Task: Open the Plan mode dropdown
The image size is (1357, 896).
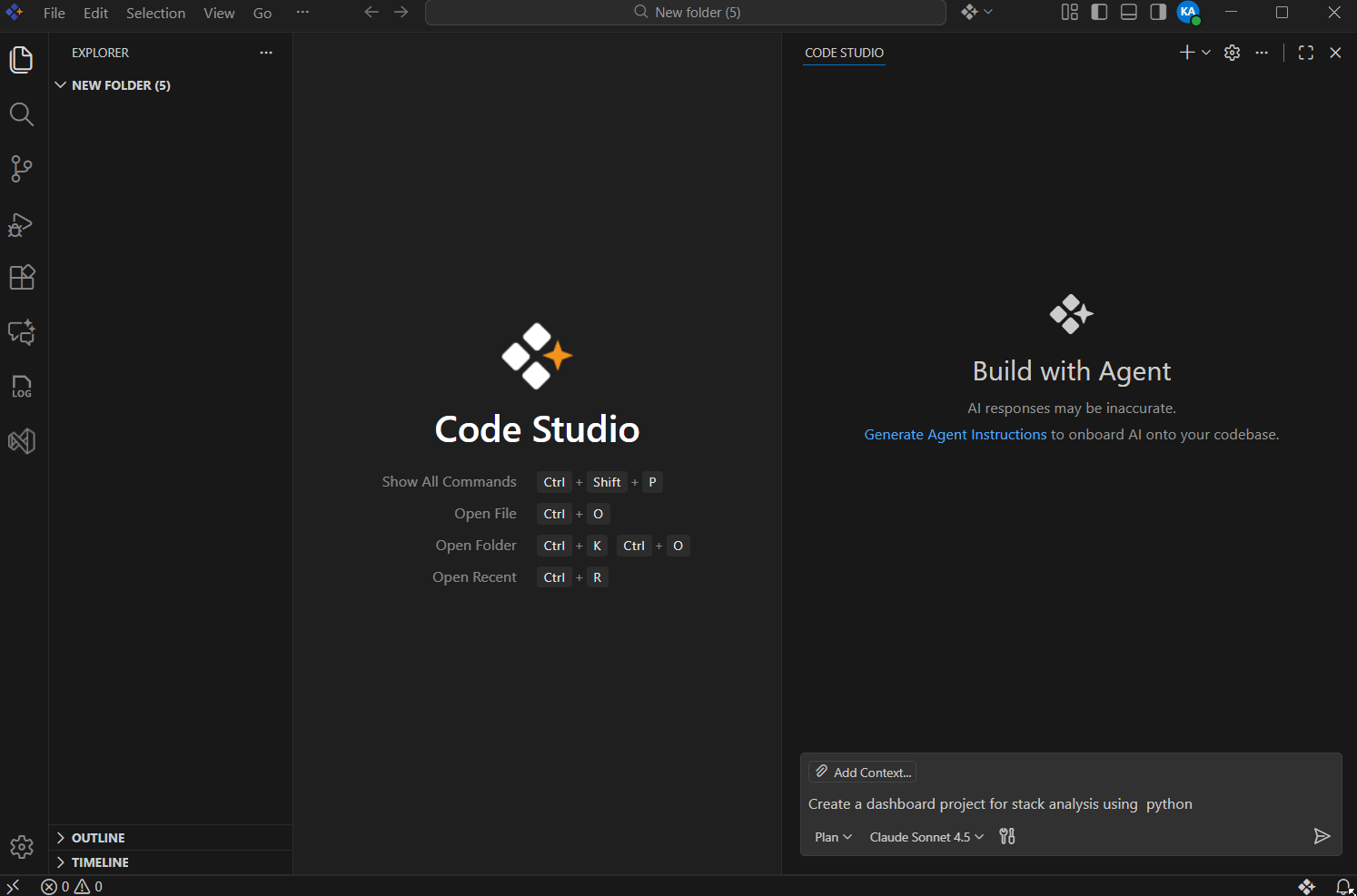Action: coord(833,837)
